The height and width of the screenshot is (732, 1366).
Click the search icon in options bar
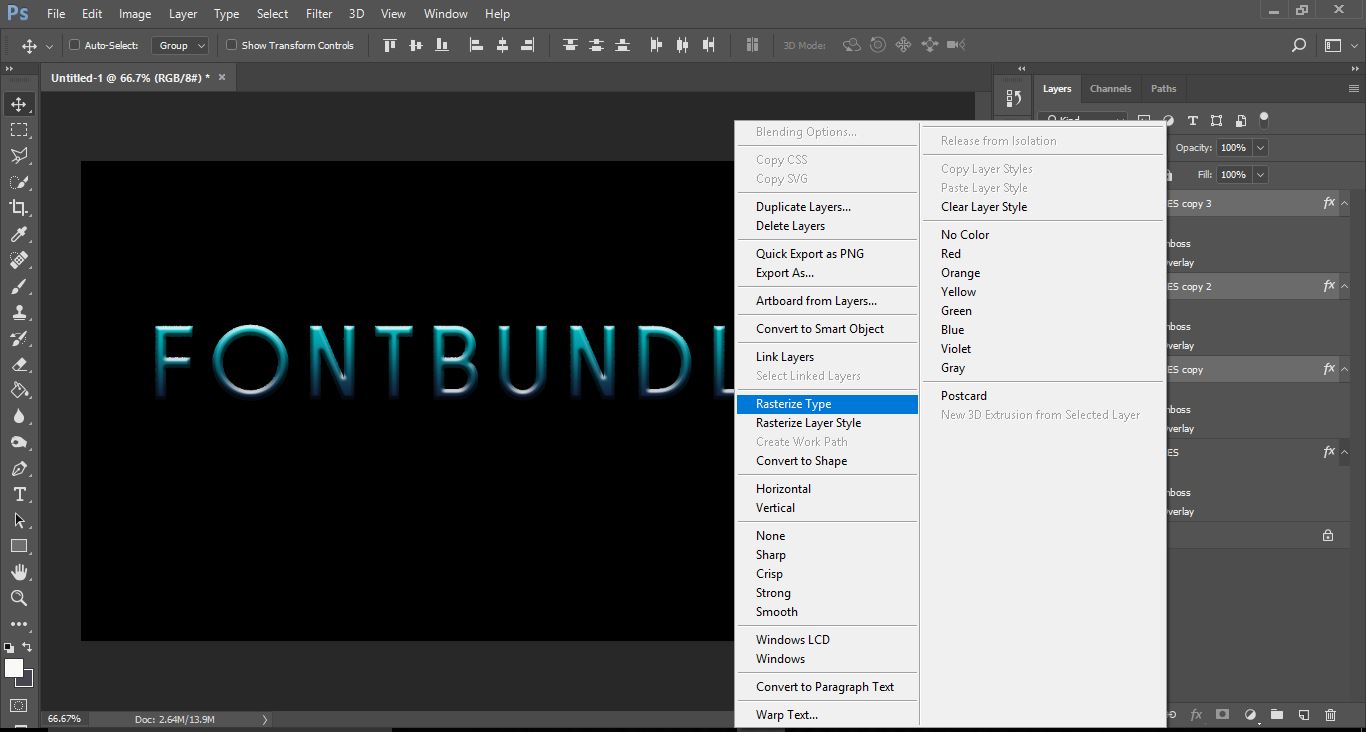(1299, 45)
